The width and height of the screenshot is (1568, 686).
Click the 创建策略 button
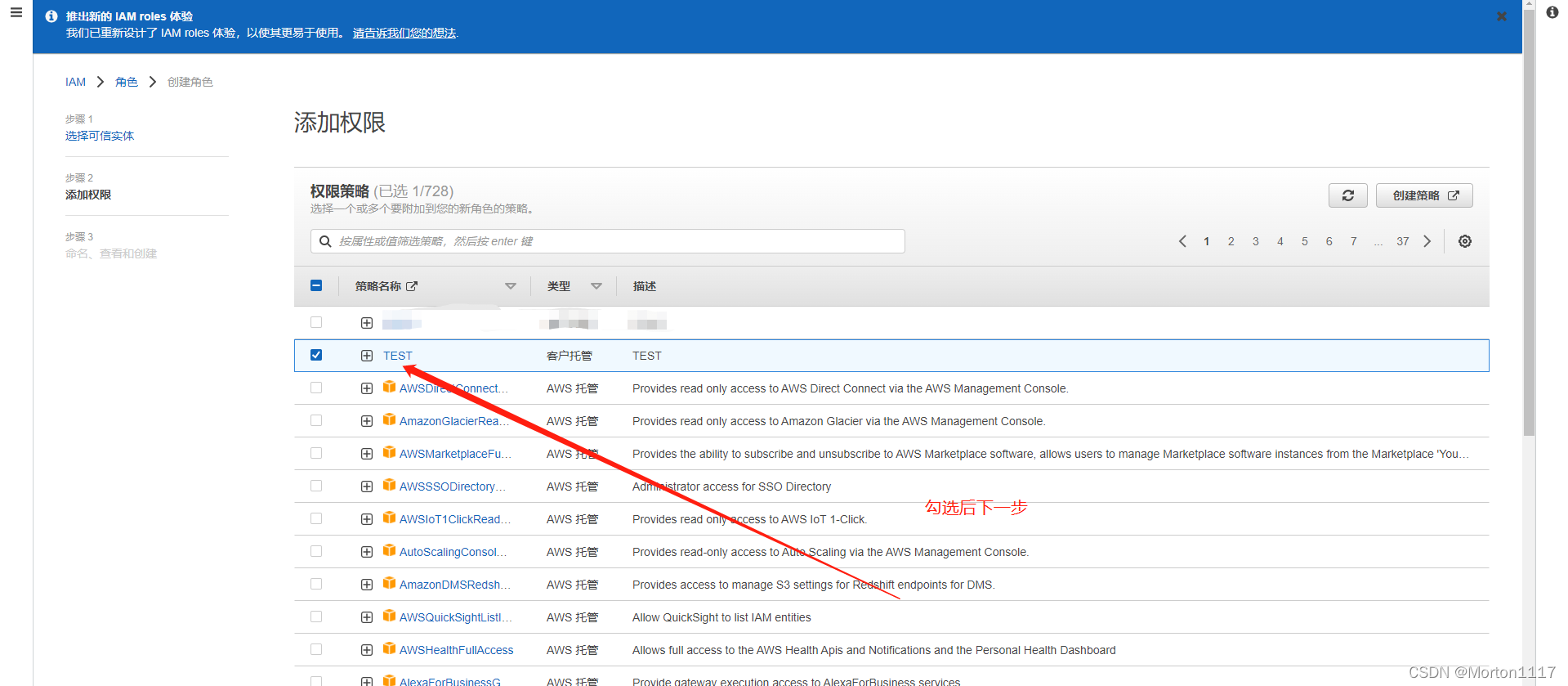(x=1424, y=195)
